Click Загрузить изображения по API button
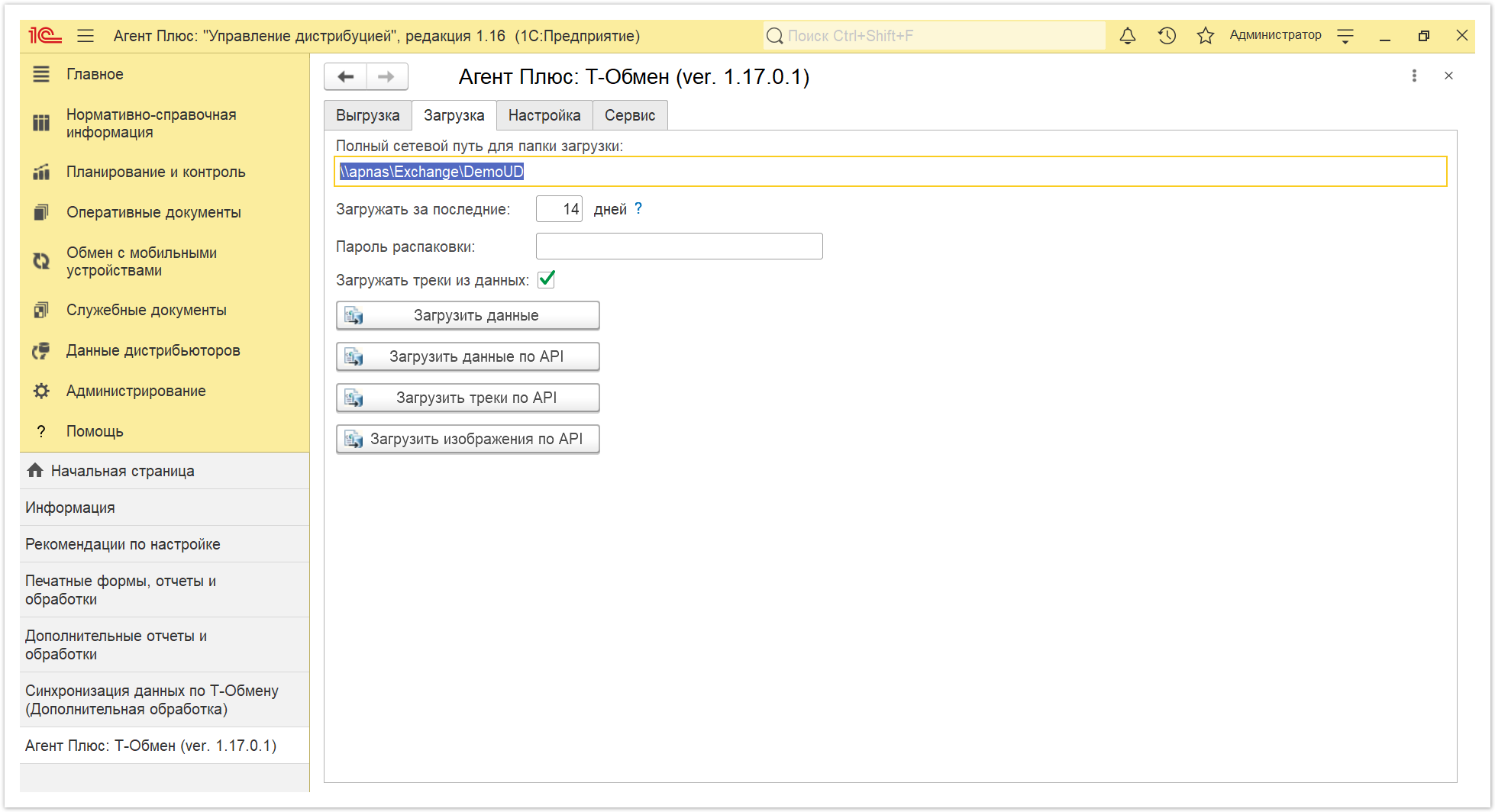This screenshot has width=1495, height=812. point(467,439)
